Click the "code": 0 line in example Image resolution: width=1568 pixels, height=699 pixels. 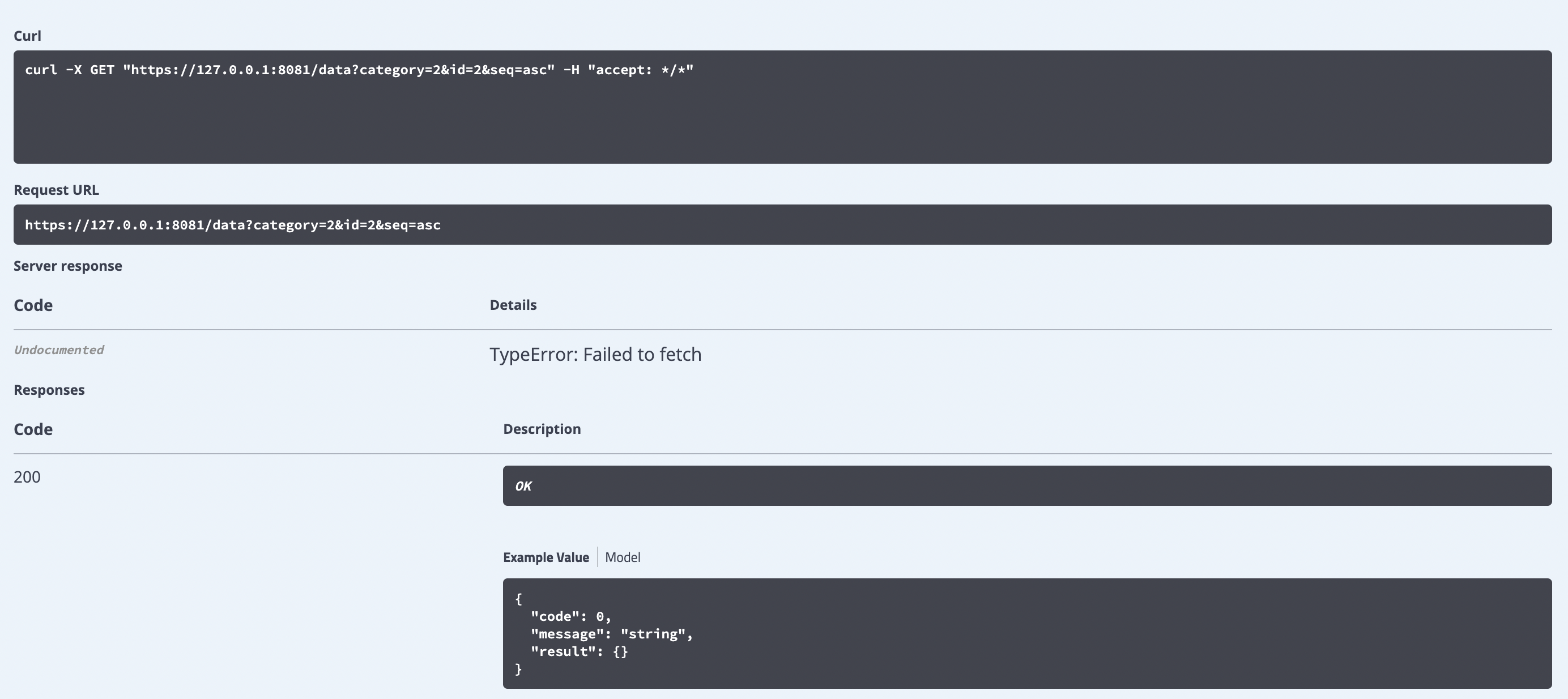pyautogui.click(x=570, y=616)
